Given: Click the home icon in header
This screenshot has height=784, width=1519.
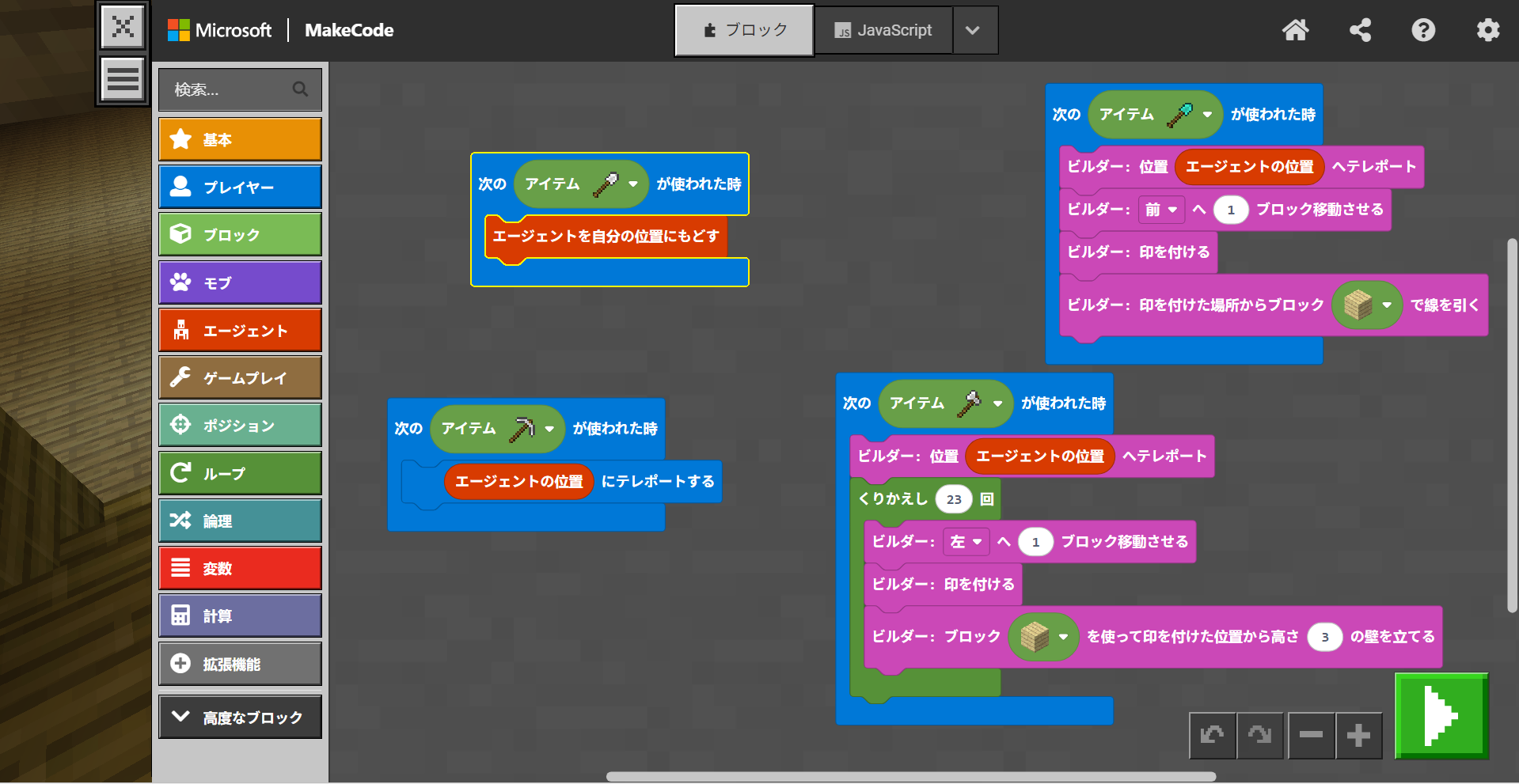Looking at the screenshot, I should 1295,30.
